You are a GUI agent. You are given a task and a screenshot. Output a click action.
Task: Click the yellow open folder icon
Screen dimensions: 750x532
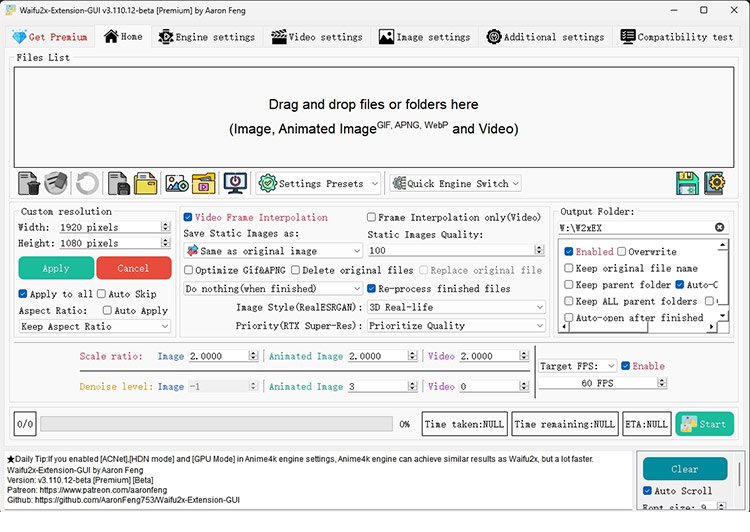[145, 183]
